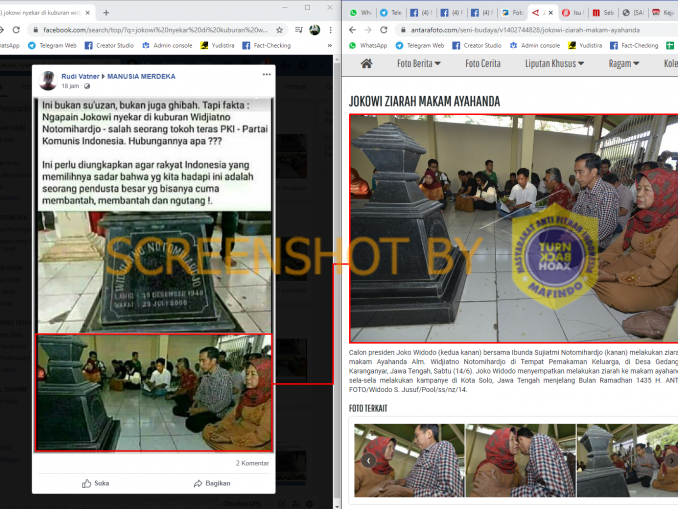
Task: Switch to first Facebook tab in right browser
Action: (x=421, y=13)
